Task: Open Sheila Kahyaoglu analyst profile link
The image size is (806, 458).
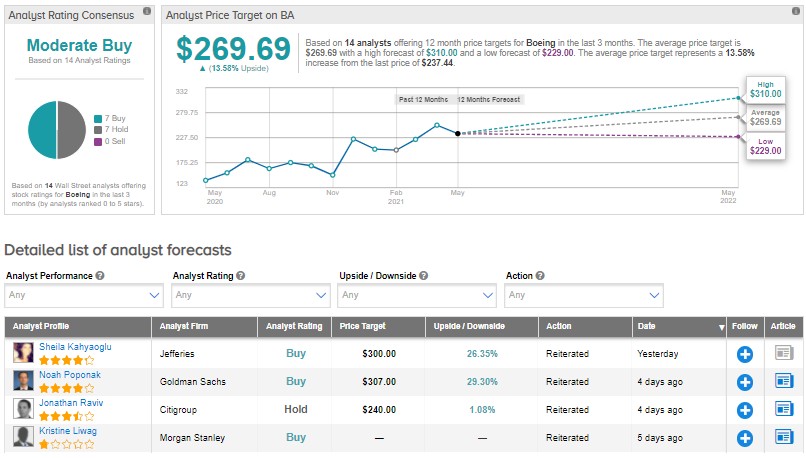Action: pos(73,346)
